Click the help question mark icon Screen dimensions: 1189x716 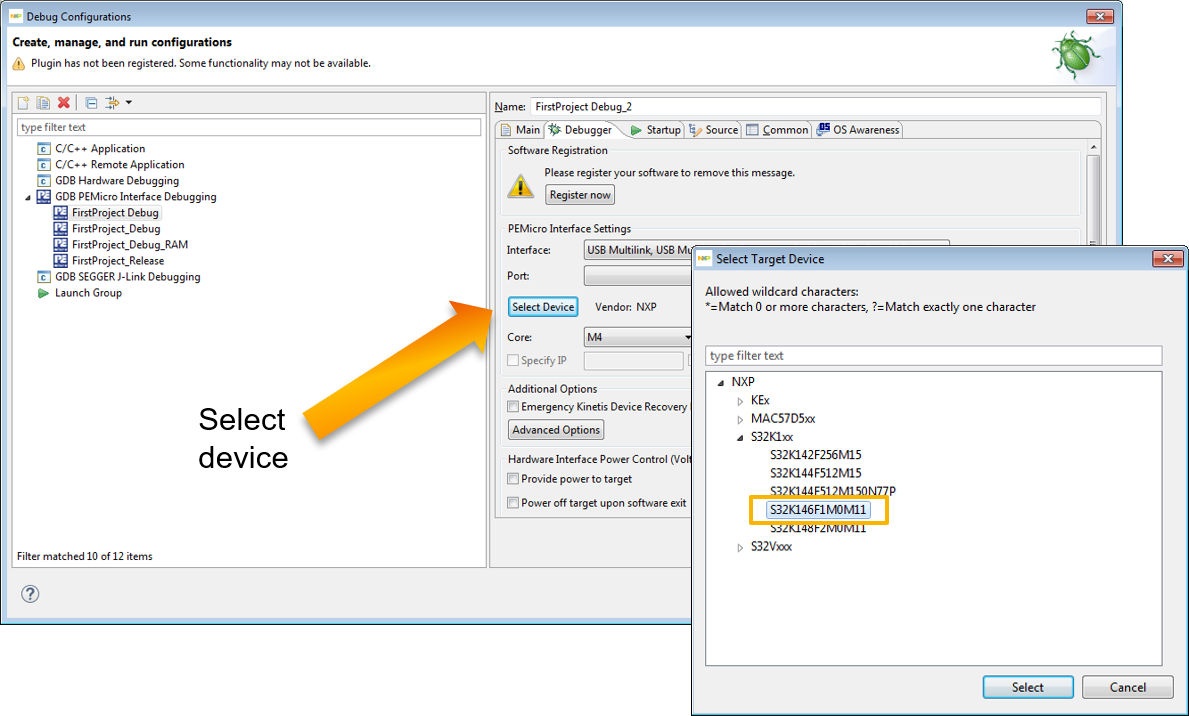click(30, 594)
